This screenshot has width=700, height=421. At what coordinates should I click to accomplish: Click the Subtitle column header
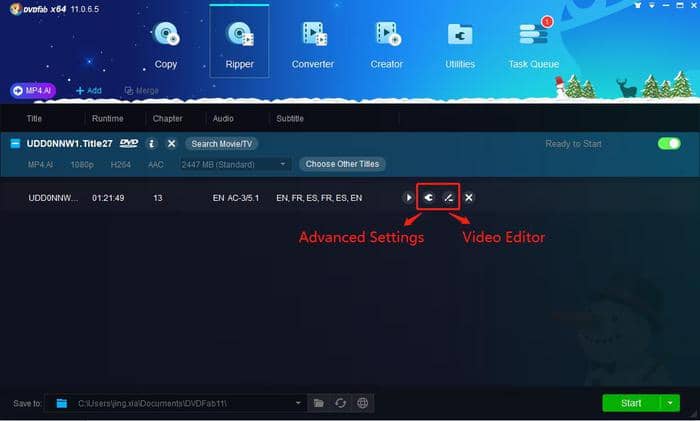click(x=290, y=118)
